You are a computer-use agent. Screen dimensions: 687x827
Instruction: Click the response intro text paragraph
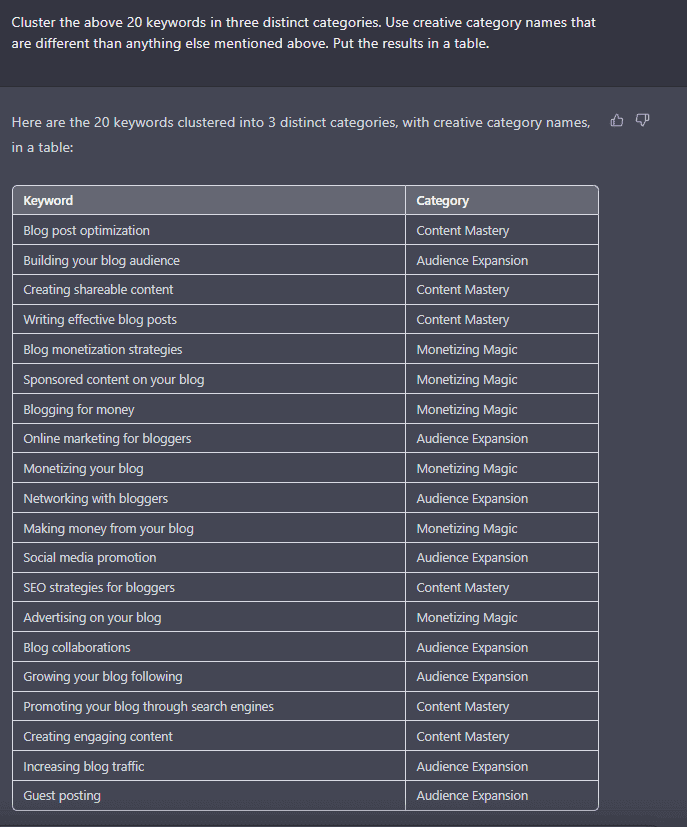coord(301,134)
